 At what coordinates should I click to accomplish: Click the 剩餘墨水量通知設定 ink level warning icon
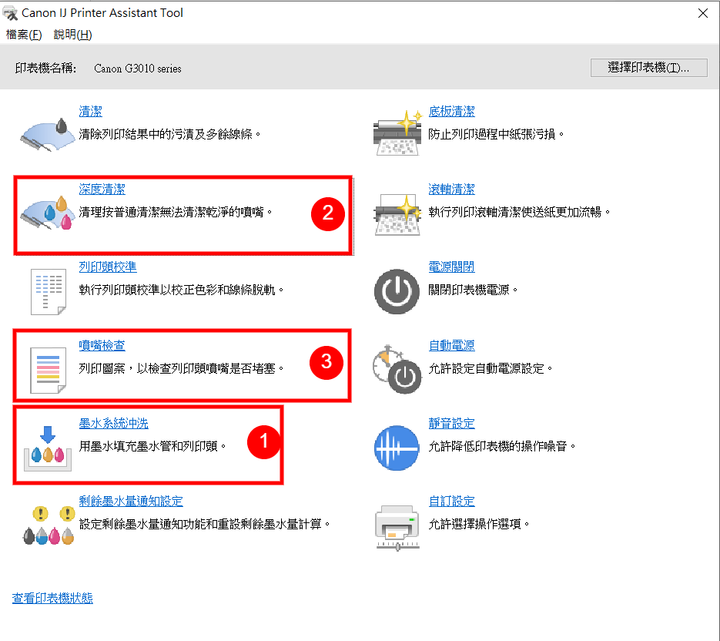pos(49,525)
